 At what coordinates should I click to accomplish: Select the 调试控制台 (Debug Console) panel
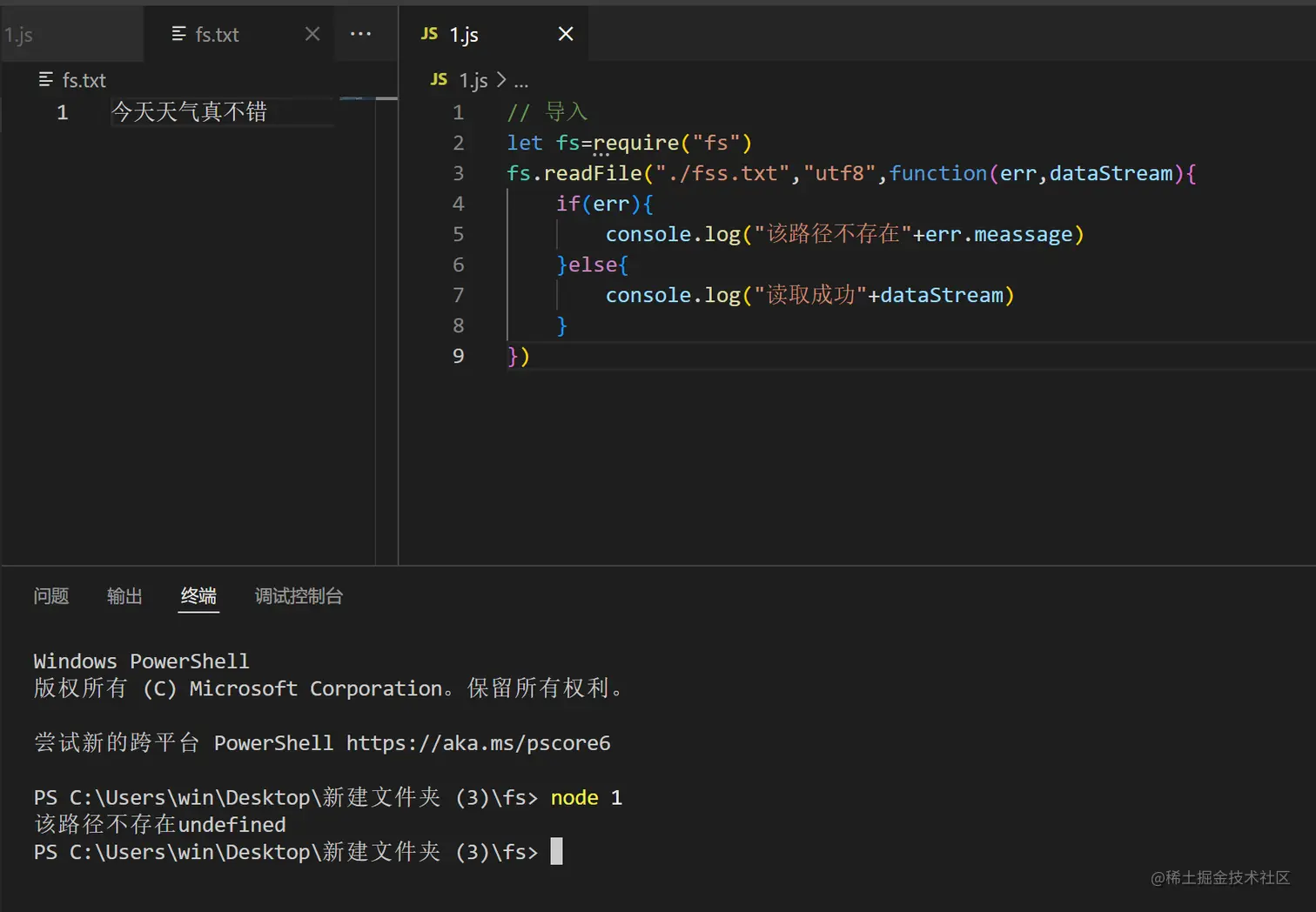(299, 596)
